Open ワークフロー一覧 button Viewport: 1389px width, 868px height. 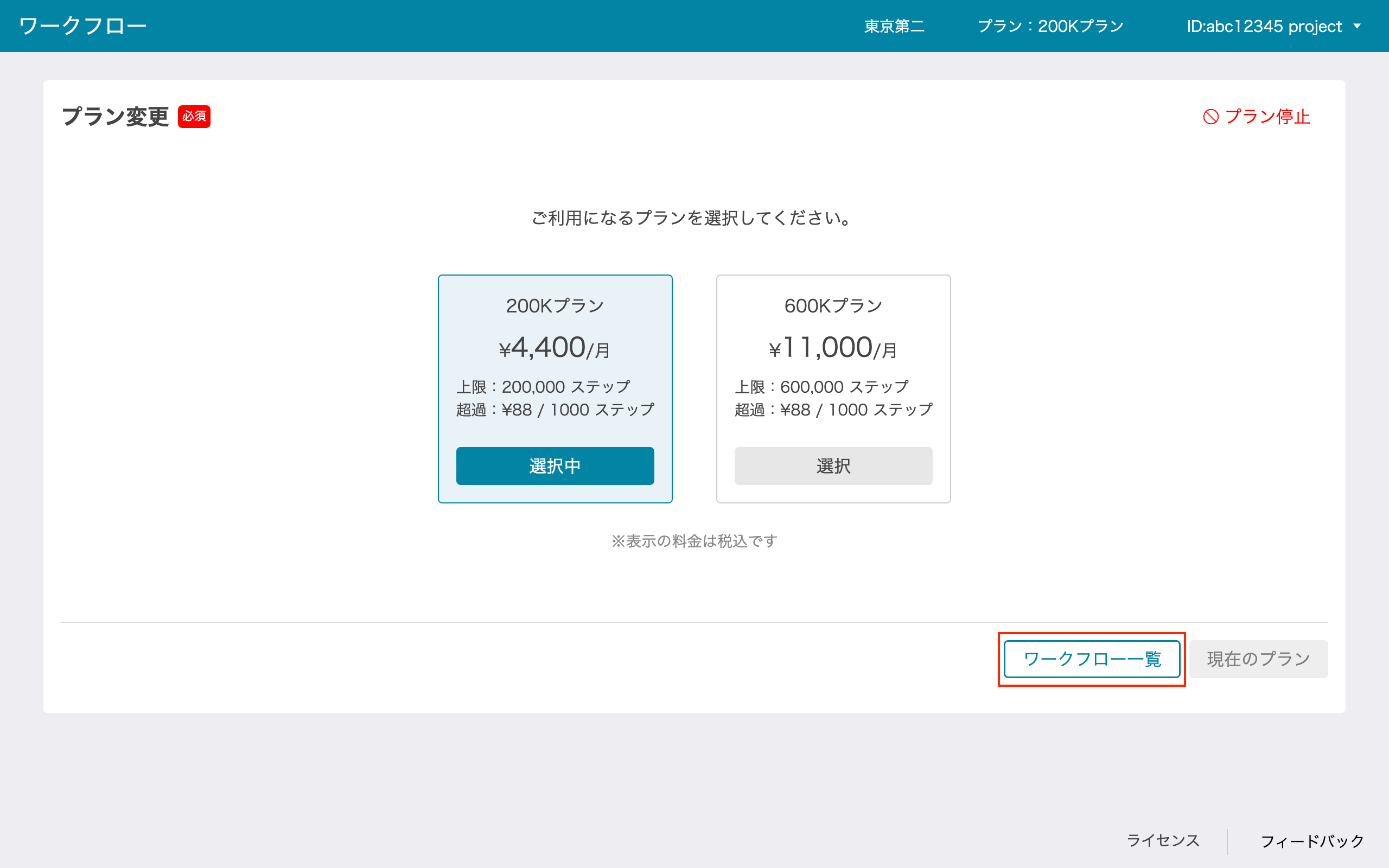(x=1092, y=659)
